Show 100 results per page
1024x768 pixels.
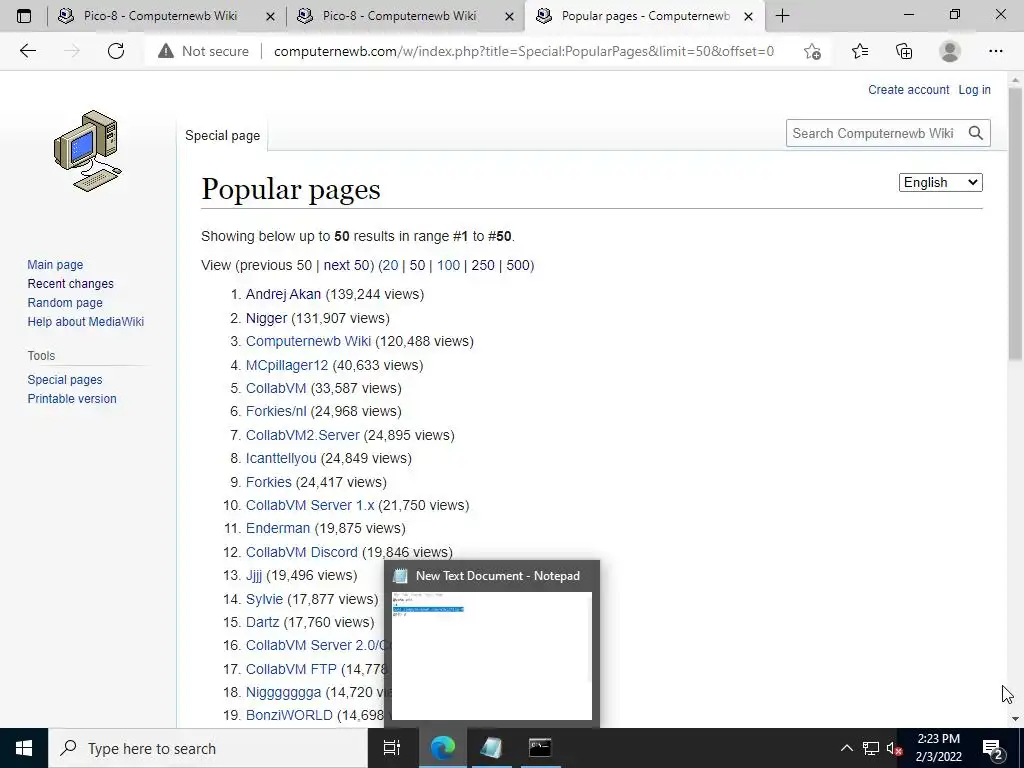(x=449, y=265)
